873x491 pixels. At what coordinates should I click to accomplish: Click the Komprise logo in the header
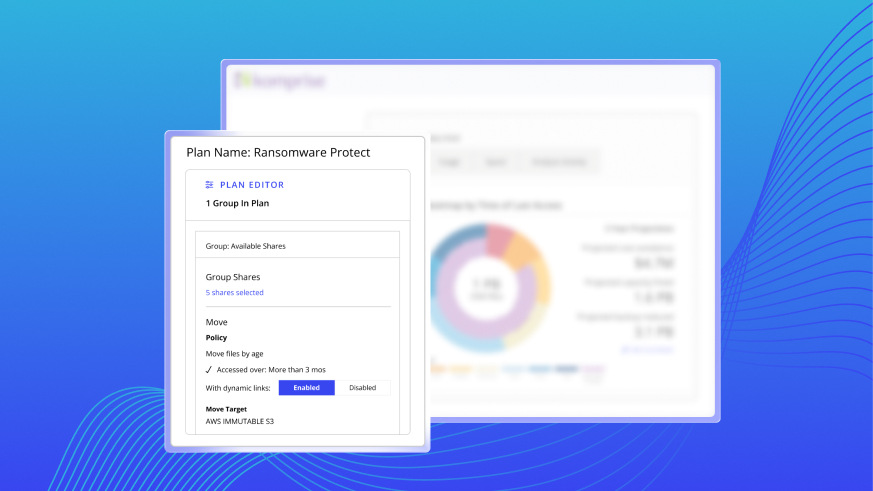pyautogui.click(x=280, y=80)
